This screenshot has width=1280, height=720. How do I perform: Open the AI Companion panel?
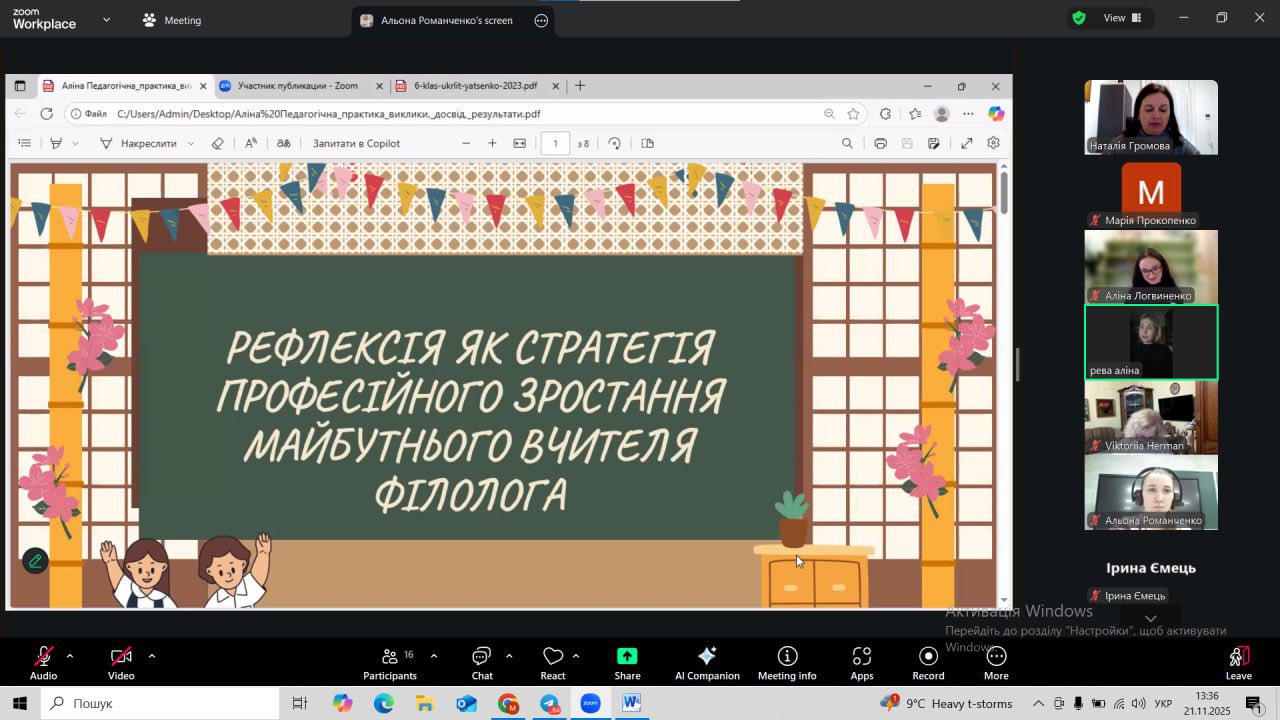coord(707,662)
